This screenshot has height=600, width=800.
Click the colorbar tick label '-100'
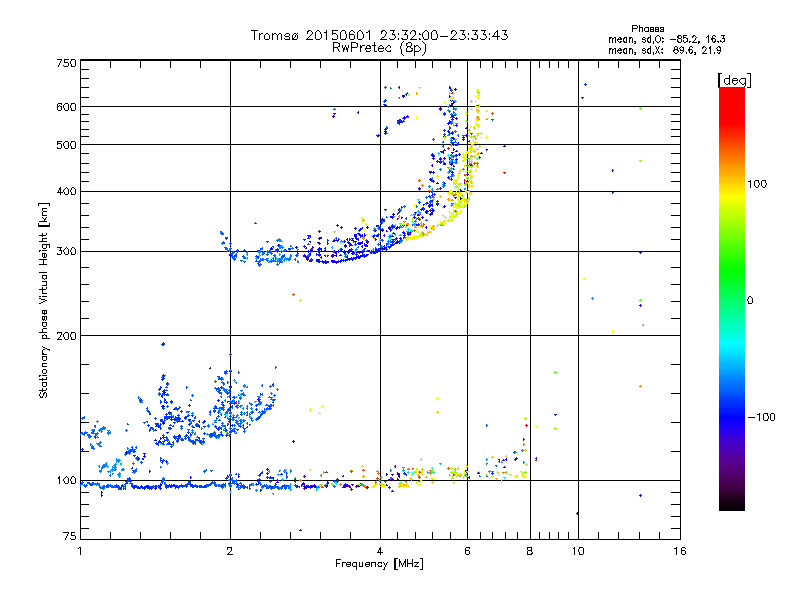[x=761, y=417]
